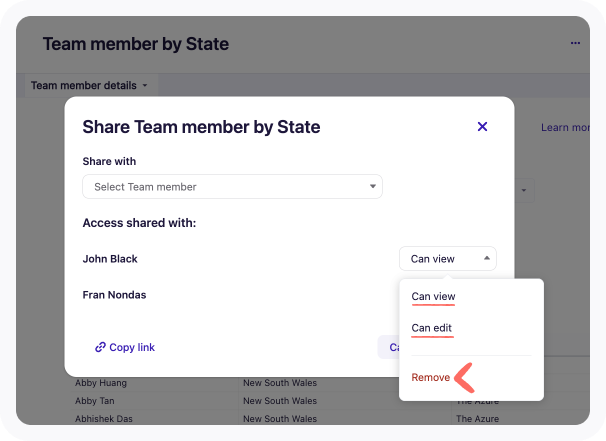Click the John Black name entry
Screen dimensions: 606x441
pyautogui.click(x=110, y=259)
